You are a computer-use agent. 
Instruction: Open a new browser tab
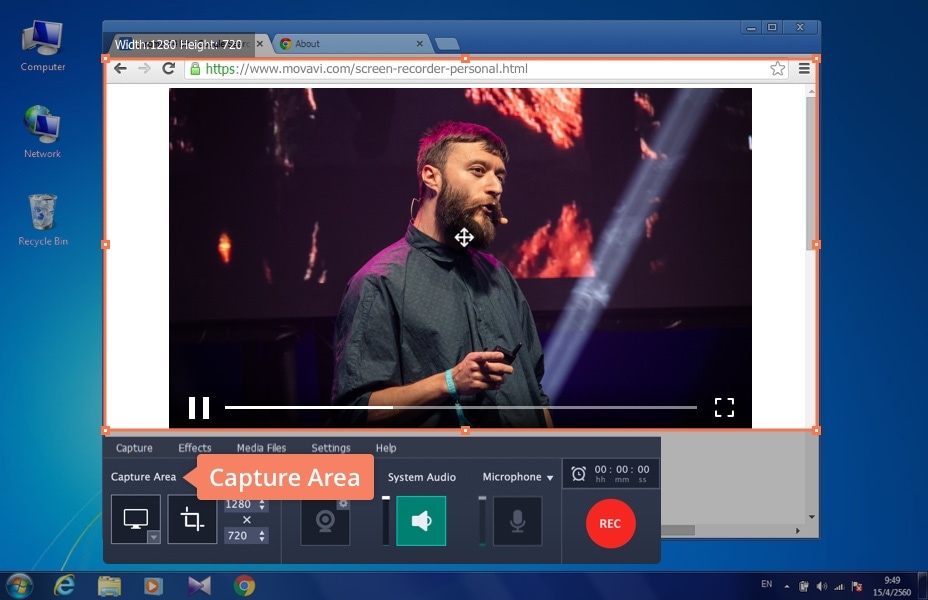point(447,44)
